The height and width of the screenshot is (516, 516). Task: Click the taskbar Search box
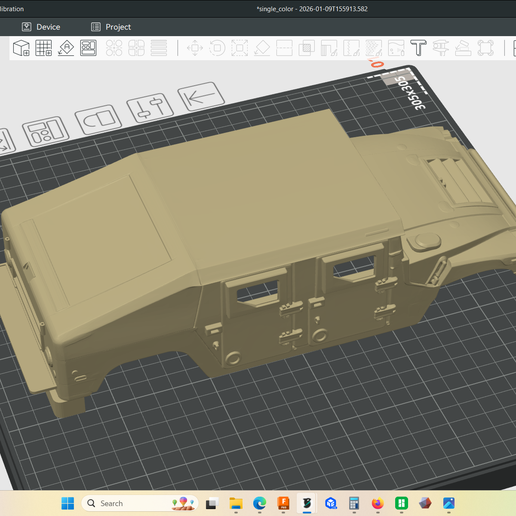[x=140, y=503]
